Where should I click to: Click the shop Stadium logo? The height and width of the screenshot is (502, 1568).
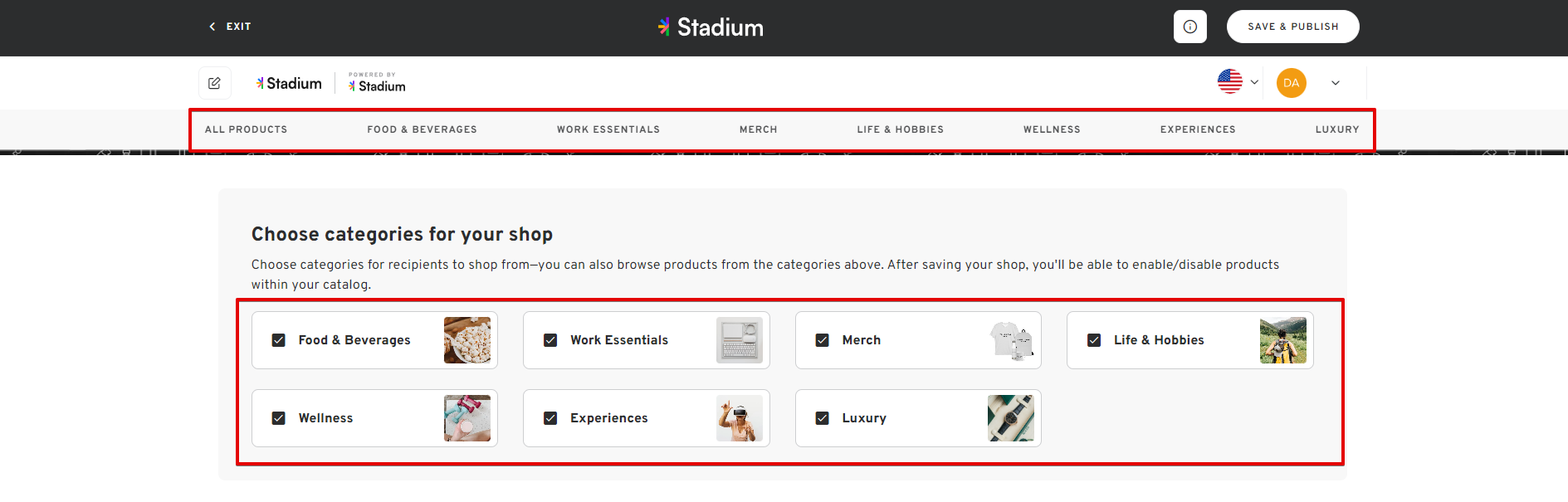click(289, 83)
